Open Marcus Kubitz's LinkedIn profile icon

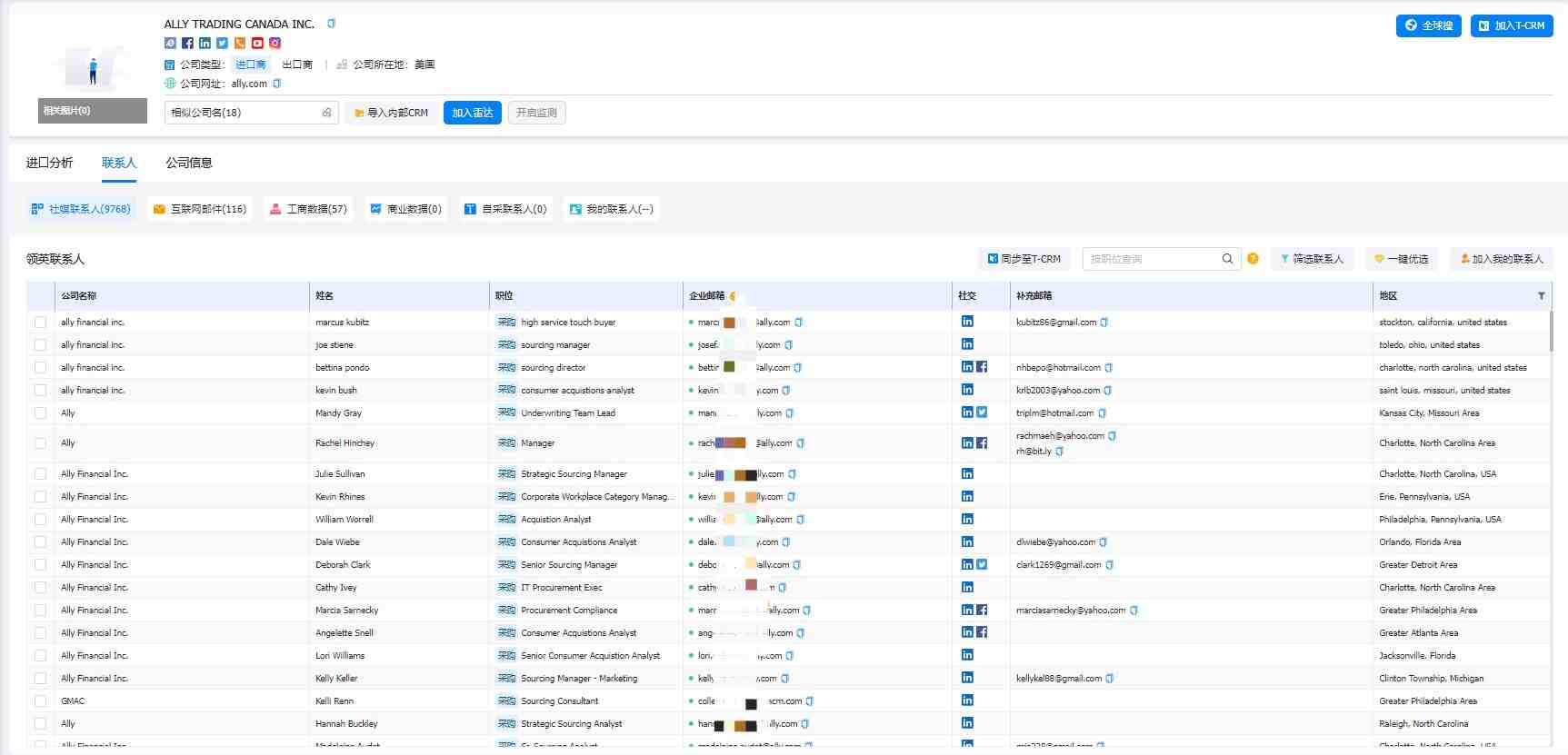(967, 322)
